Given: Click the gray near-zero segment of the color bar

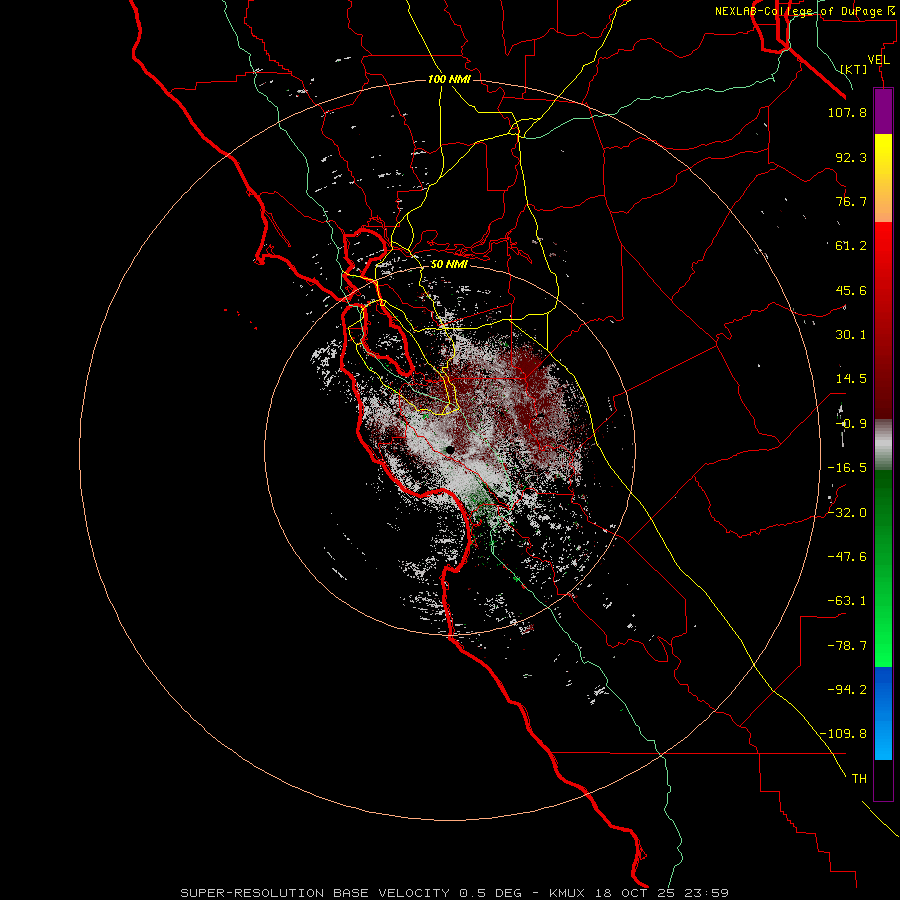Looking at the screenshot, I should (x=883, y=444).
